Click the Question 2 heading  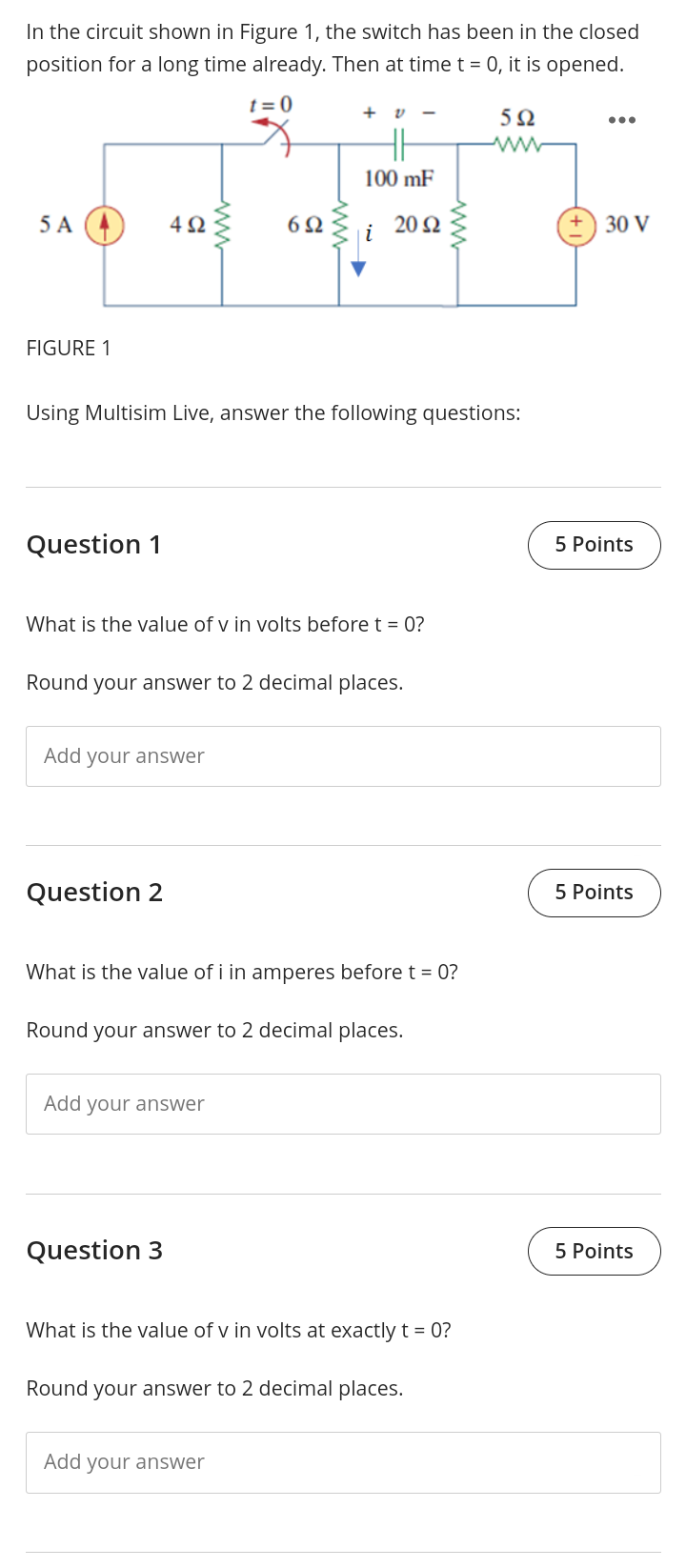(94, 893)
